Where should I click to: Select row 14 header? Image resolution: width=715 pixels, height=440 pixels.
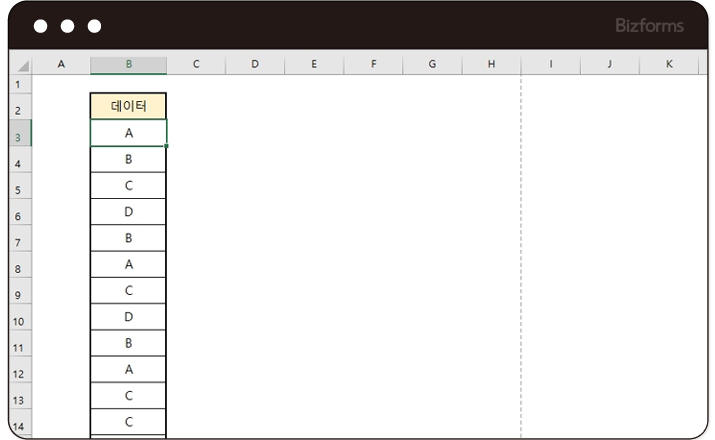21,422
